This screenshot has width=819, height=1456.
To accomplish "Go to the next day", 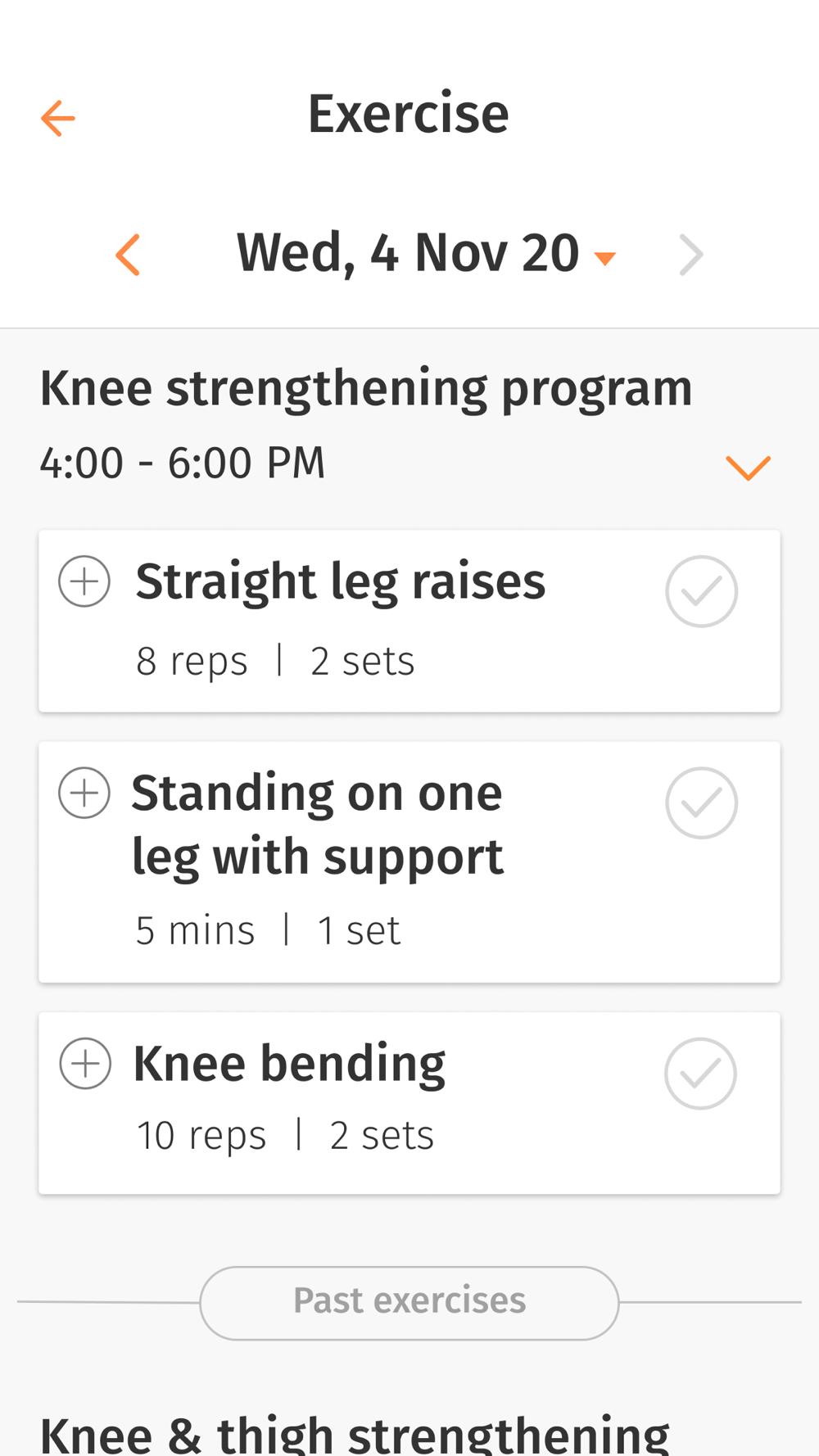I will [x=691, y=255].
